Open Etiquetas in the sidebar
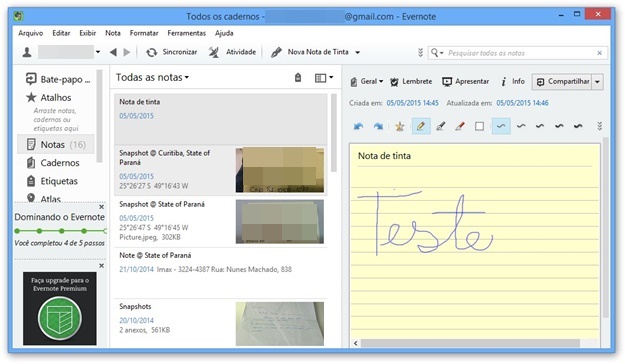The height and width of the screenshot is (364, 625). pyautogui.click(x=52, y=181)
